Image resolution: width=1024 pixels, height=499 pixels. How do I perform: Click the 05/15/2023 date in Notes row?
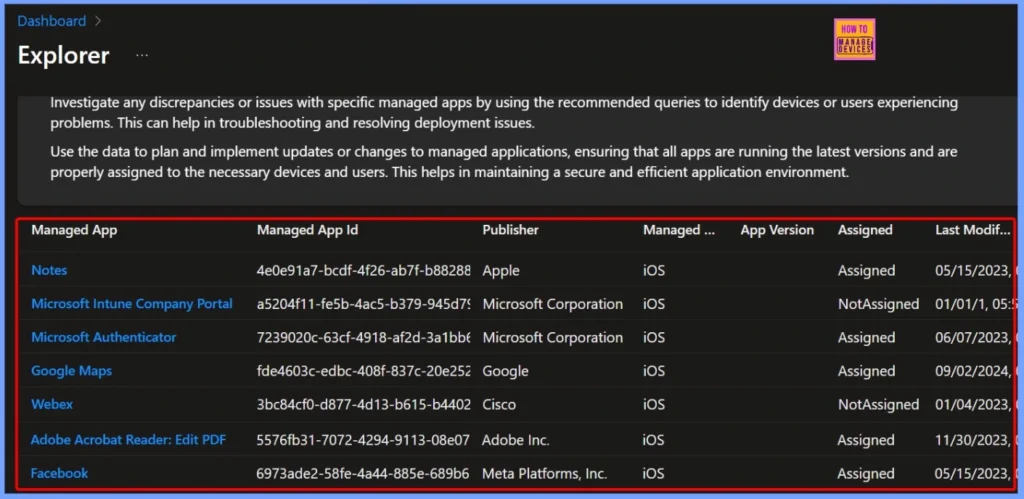(973, 270)
